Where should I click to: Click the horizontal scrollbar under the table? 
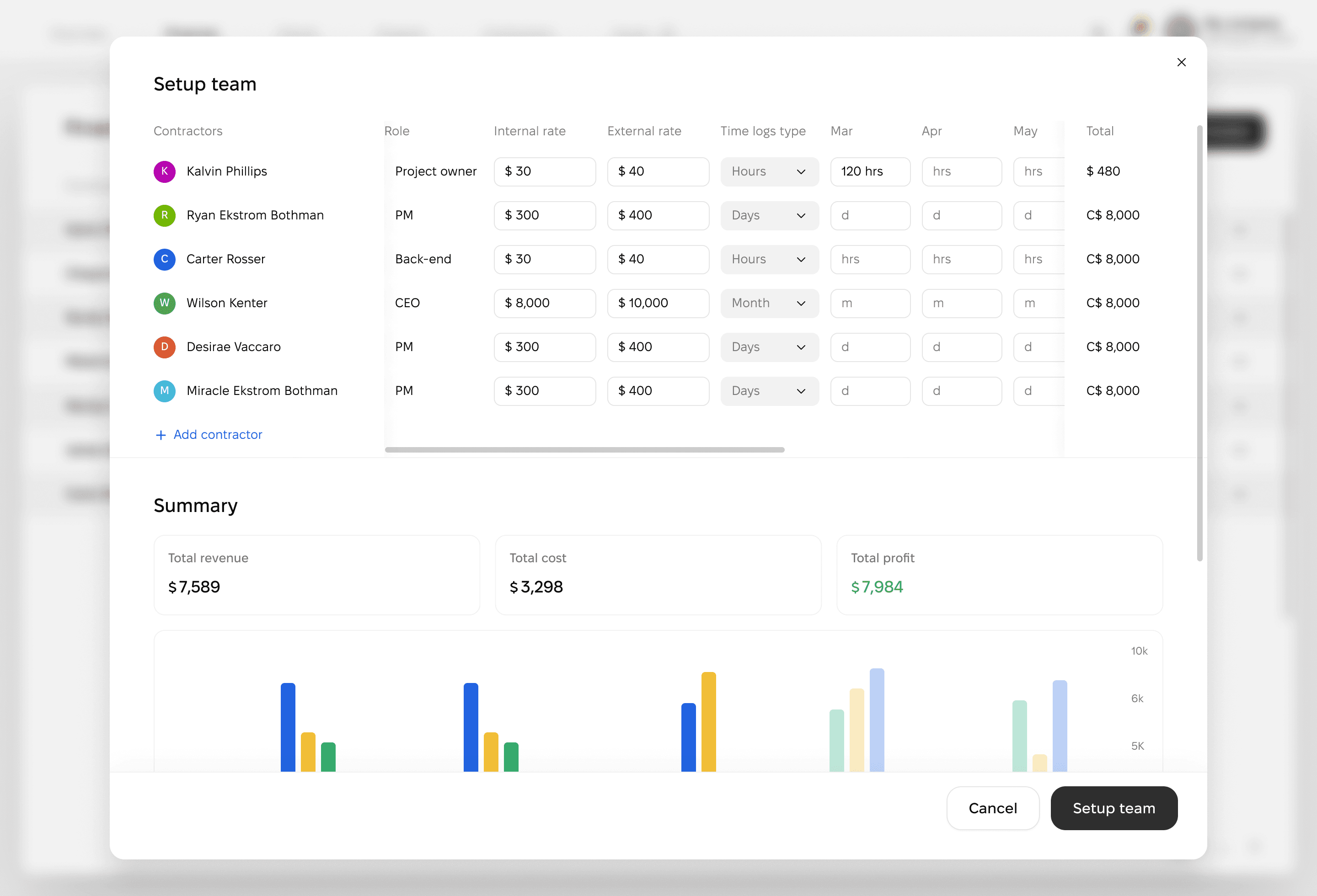click(x=584, y=450)
